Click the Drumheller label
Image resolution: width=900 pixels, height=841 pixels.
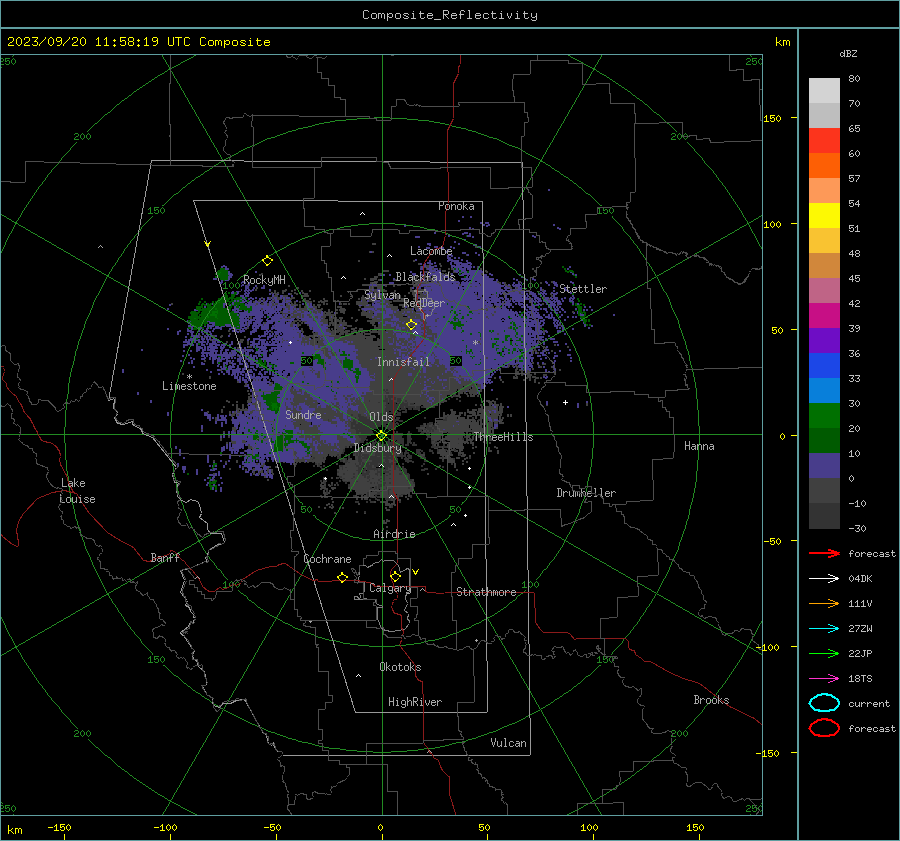pos(586,493)
